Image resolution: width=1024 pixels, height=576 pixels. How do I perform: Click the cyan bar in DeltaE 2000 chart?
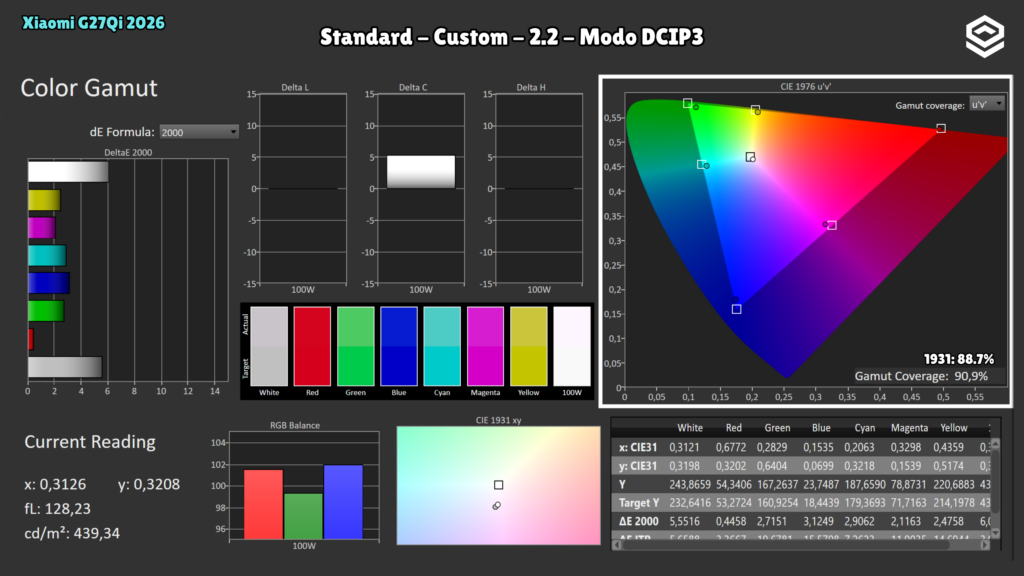pos(47,255)
